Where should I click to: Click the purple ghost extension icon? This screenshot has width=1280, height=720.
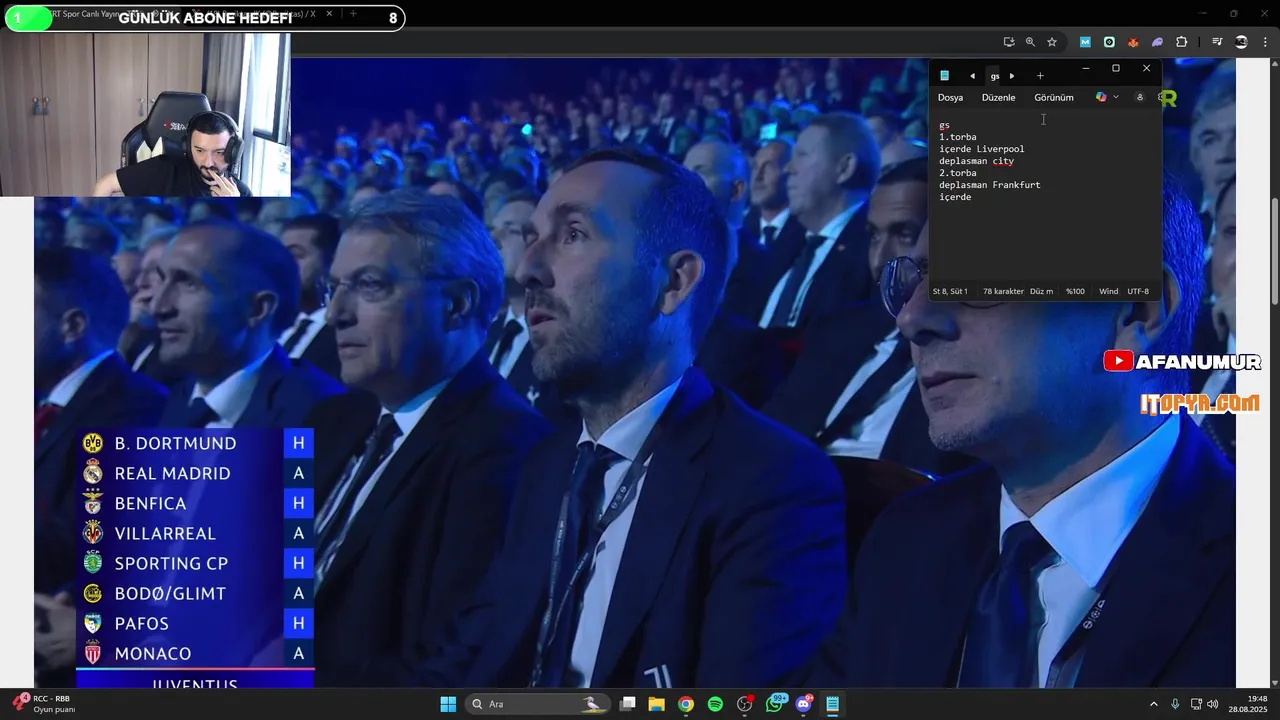coord(1157,42)
